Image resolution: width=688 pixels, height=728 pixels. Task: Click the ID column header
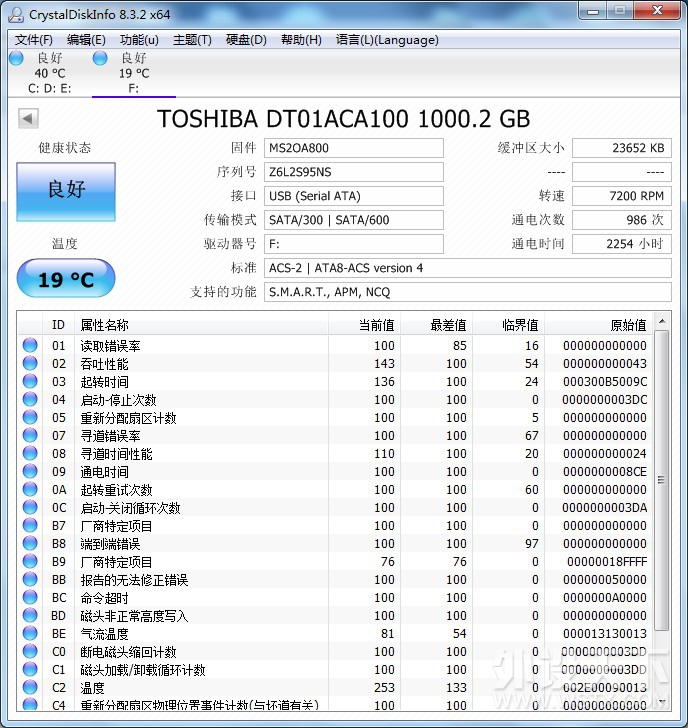(x=58, y=325)
